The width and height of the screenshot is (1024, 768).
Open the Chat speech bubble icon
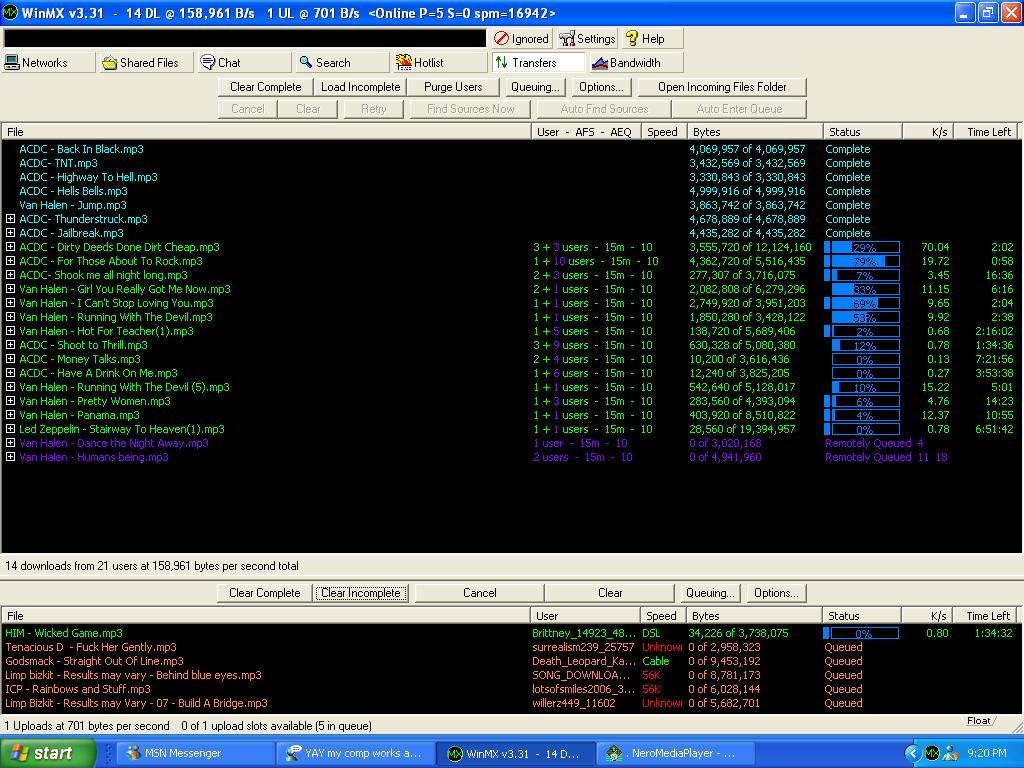tap(208, 63)
